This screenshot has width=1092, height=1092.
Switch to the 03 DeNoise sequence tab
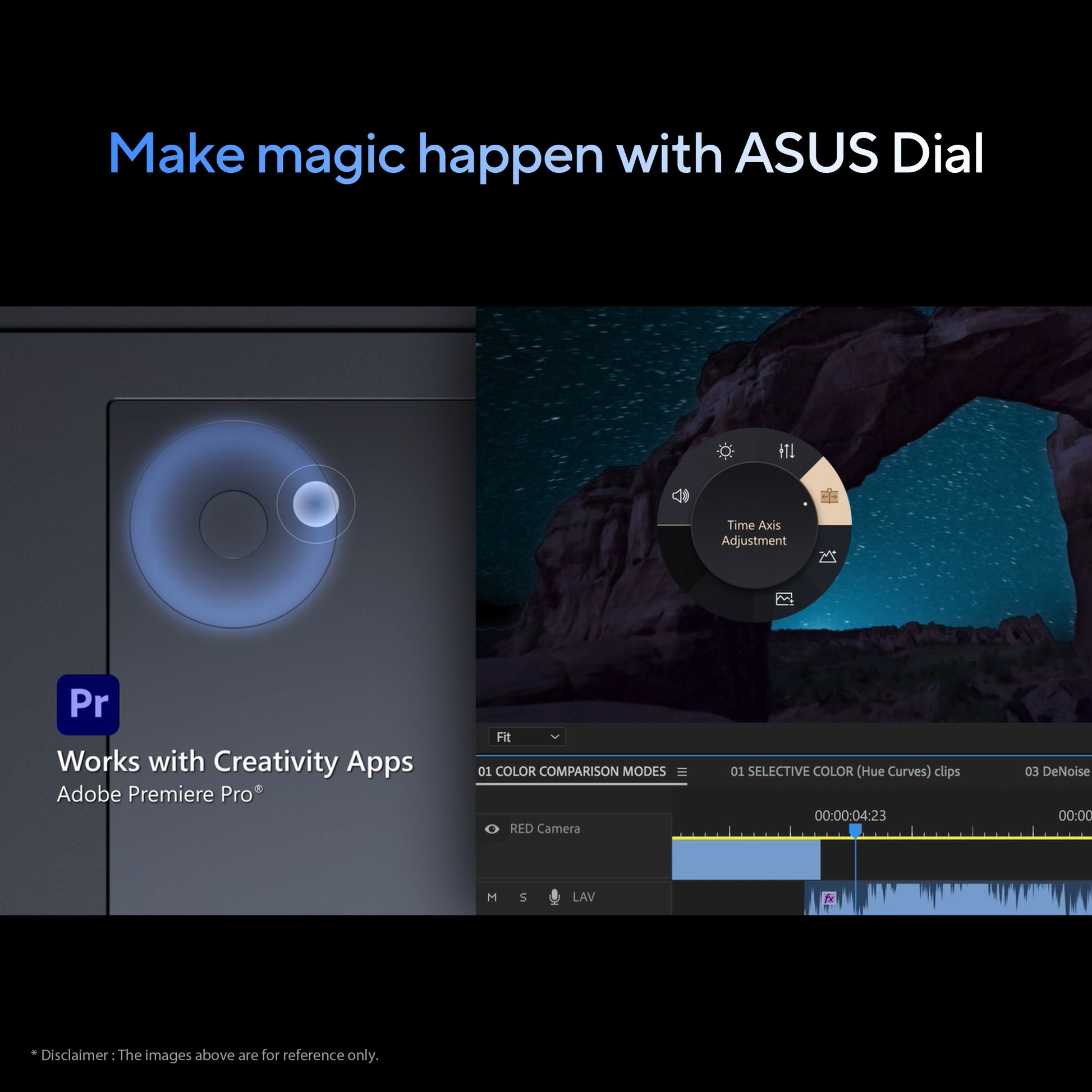pos(1057,772)
